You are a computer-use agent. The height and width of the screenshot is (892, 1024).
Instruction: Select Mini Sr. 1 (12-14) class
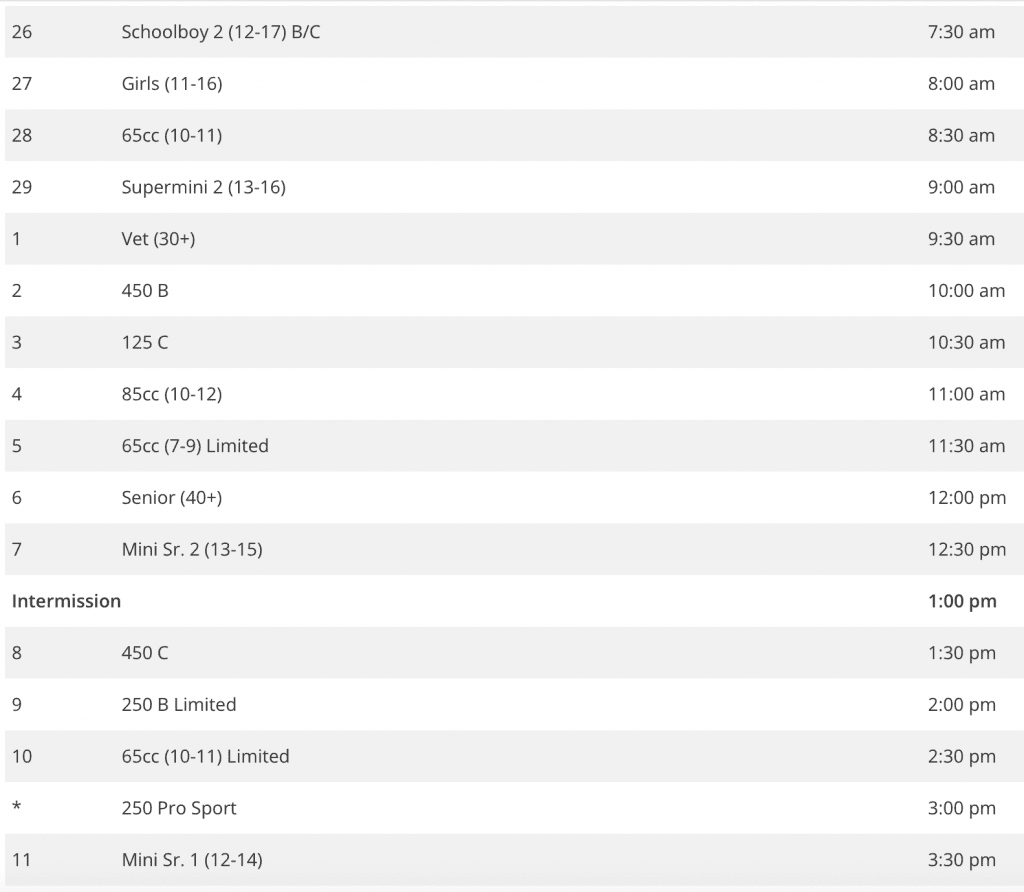[x=192, y=860]
